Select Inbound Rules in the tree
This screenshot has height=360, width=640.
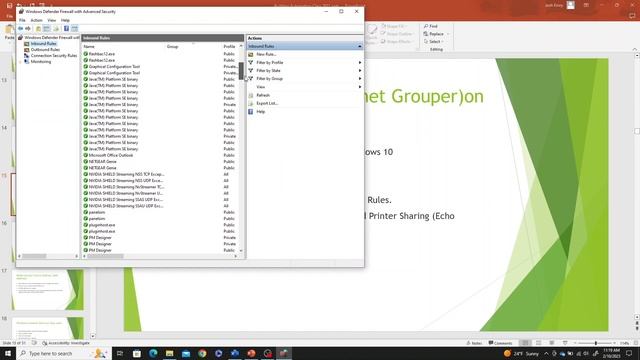tap(44, 44)
